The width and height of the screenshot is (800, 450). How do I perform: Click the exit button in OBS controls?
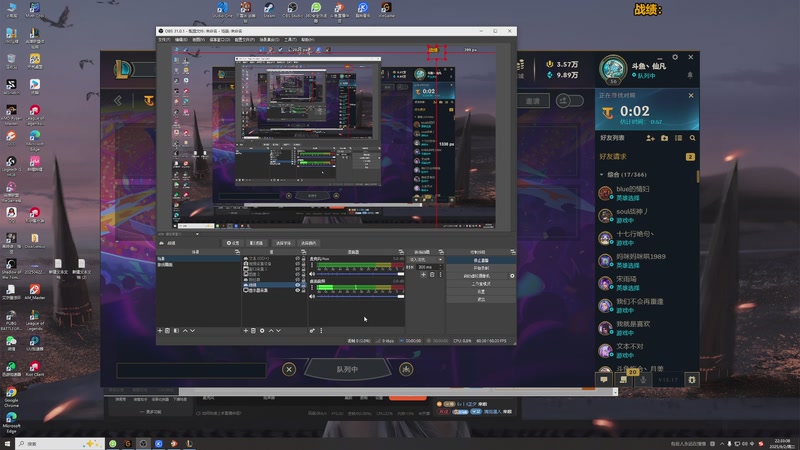coord(481,299)
